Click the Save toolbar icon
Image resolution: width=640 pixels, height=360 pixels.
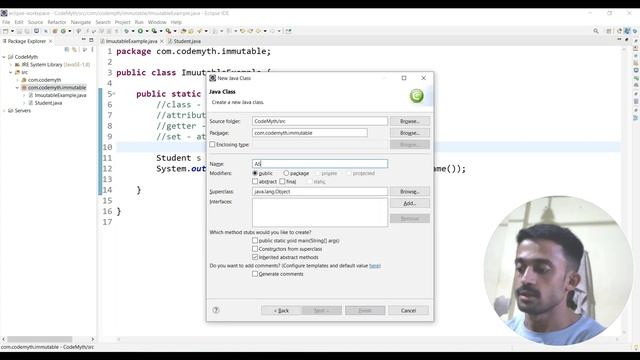pyautogui.click(x=19, y=31)
